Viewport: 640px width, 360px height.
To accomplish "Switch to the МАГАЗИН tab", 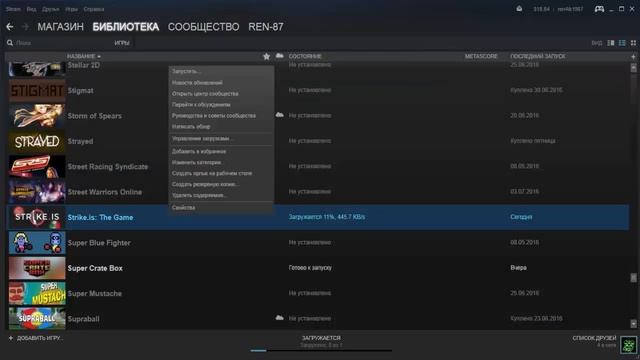I will (60, 27).
